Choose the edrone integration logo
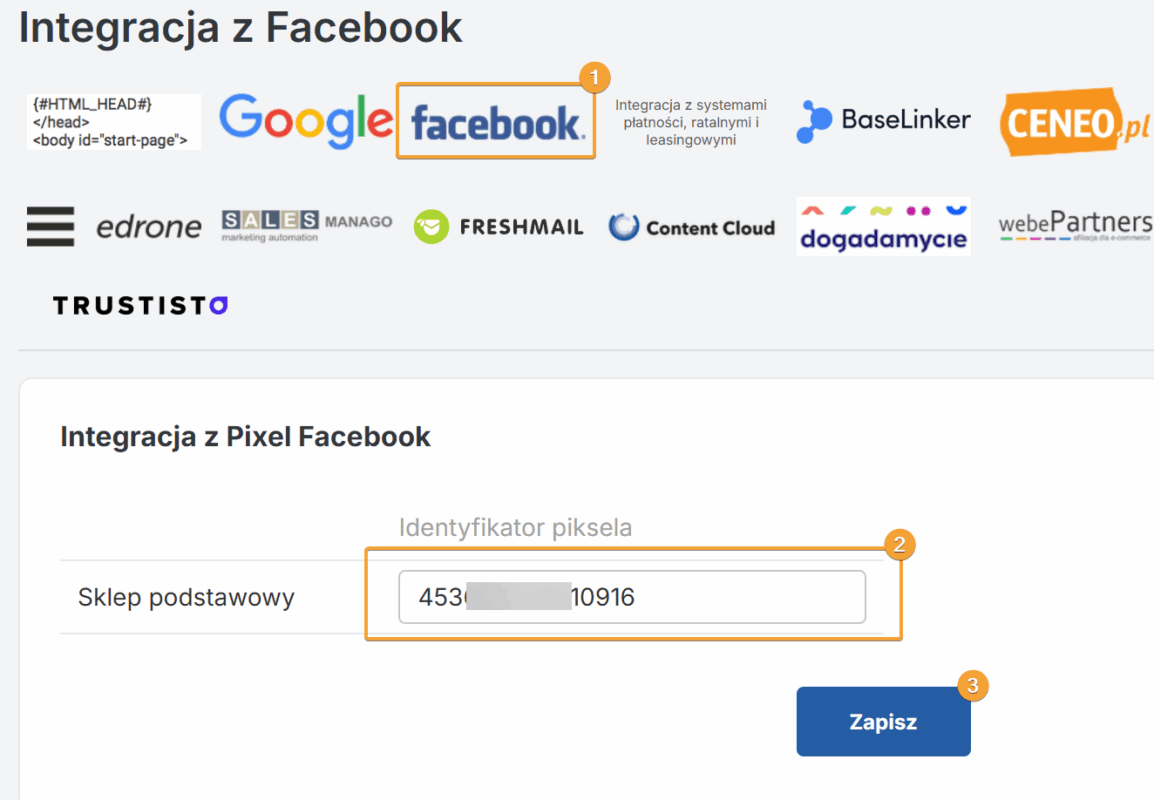Viewport: 1154px width, 800px height. click(149, 227)
